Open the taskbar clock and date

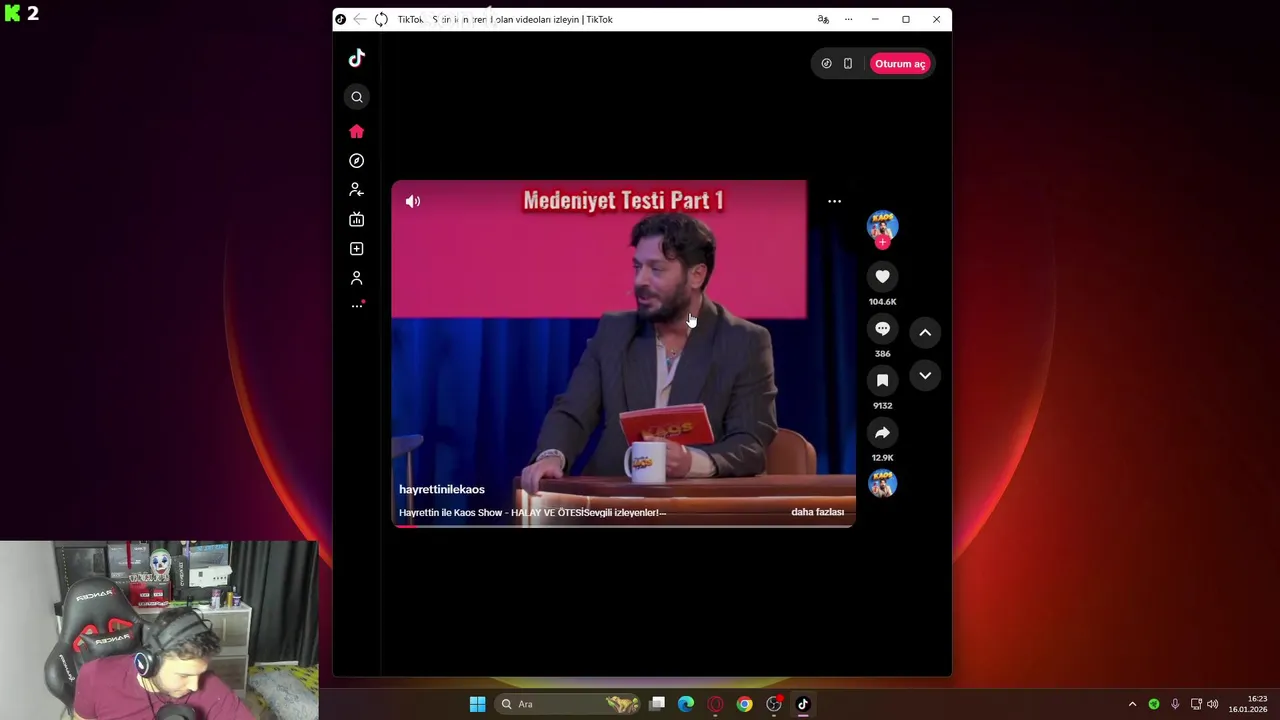[x=1248, y=704]
